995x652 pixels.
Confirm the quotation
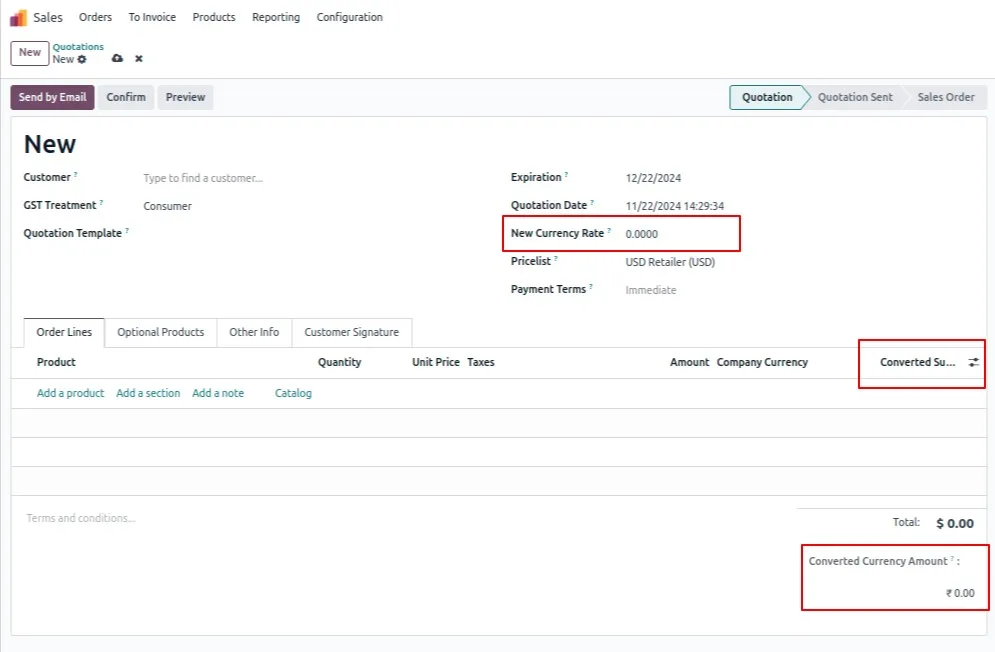click(x=126, y=97)
